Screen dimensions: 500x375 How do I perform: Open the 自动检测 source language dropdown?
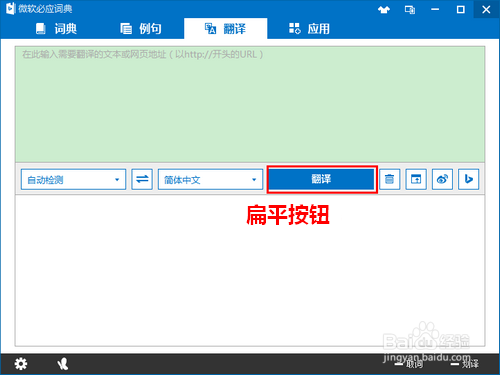click(x=73, y=179)
